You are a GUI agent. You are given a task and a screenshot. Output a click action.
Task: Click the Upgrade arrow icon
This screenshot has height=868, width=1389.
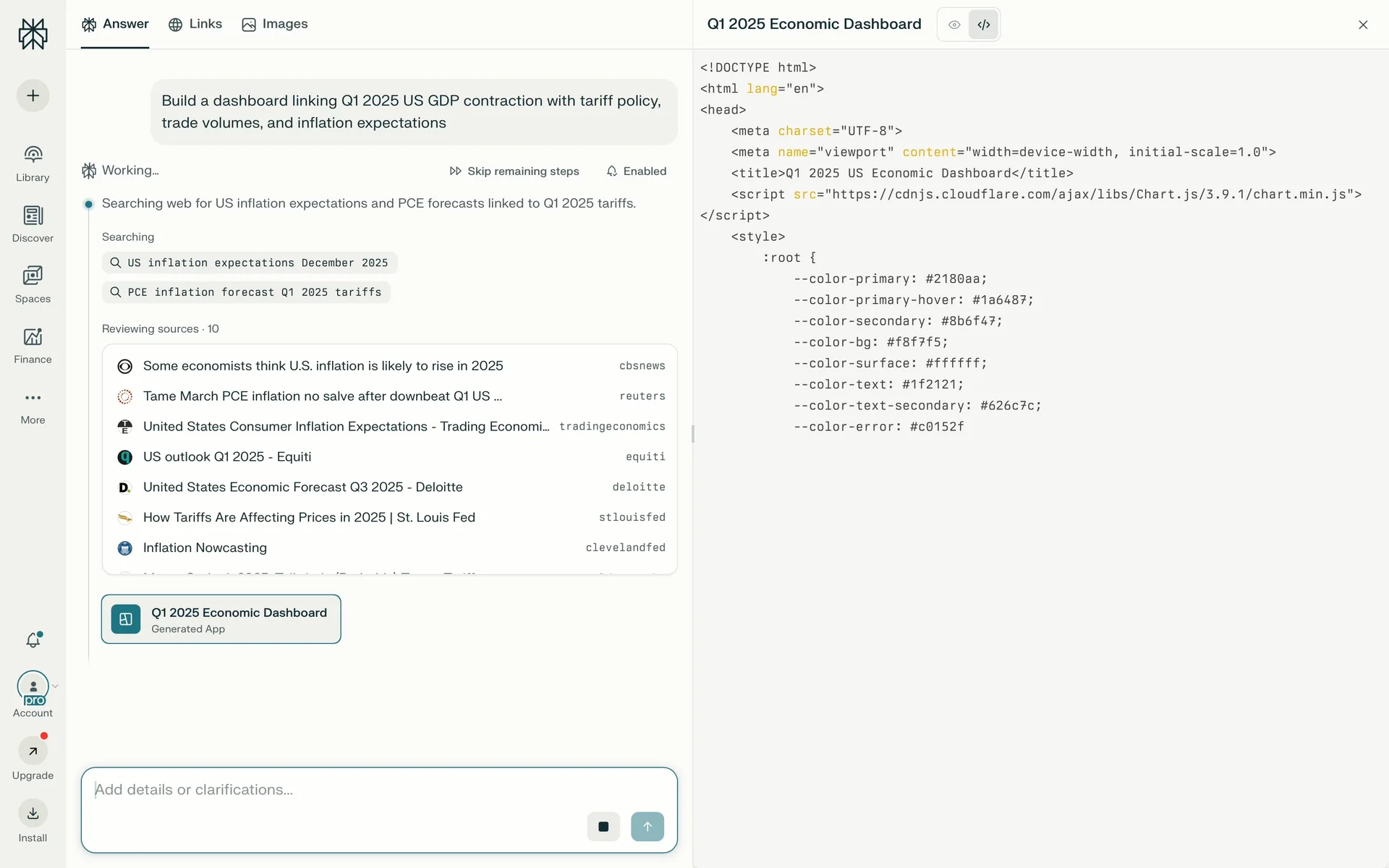coord(33,751)
